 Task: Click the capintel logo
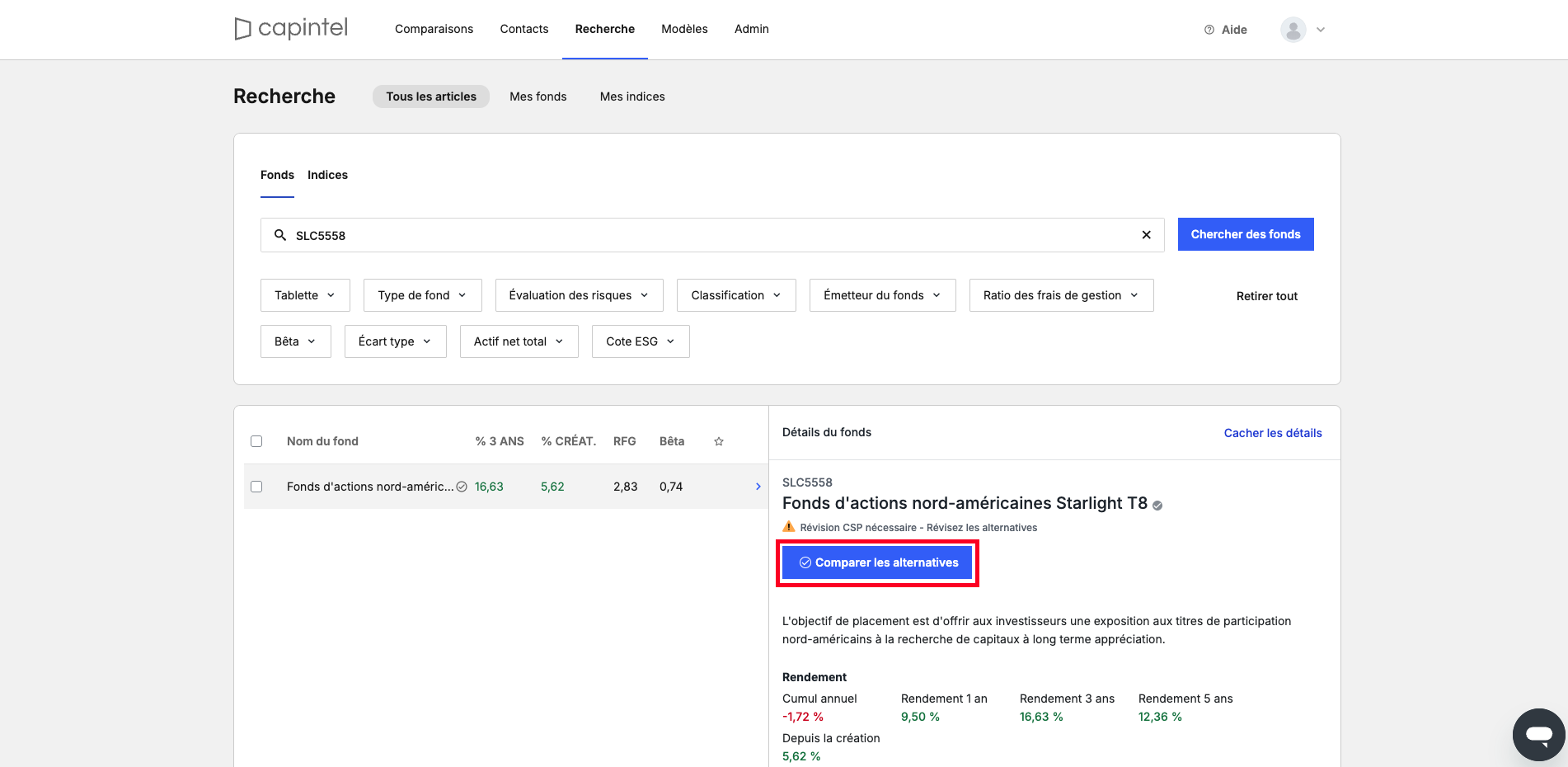point(291,29)
